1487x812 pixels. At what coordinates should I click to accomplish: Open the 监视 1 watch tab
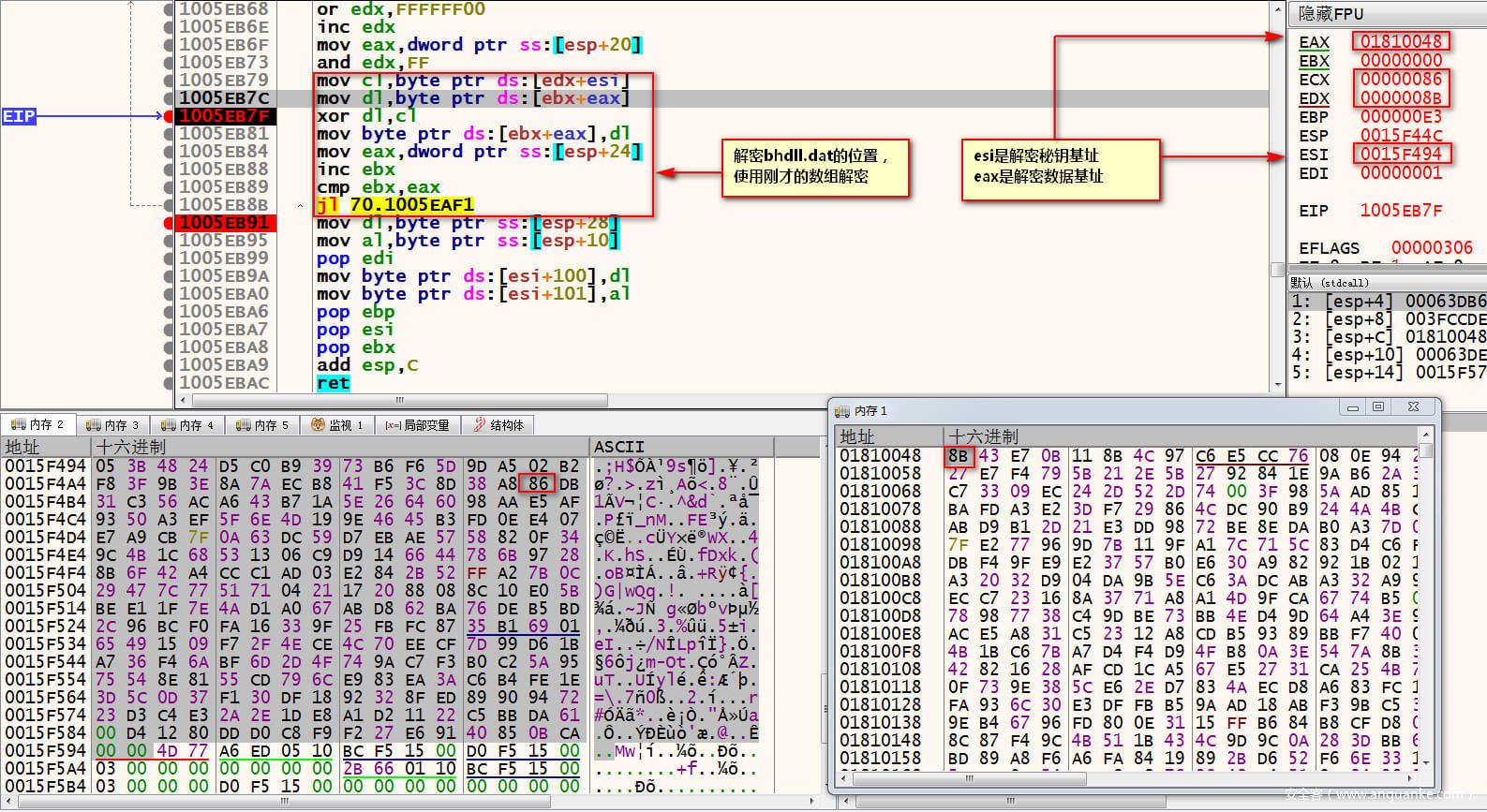(x=336, y=425)
